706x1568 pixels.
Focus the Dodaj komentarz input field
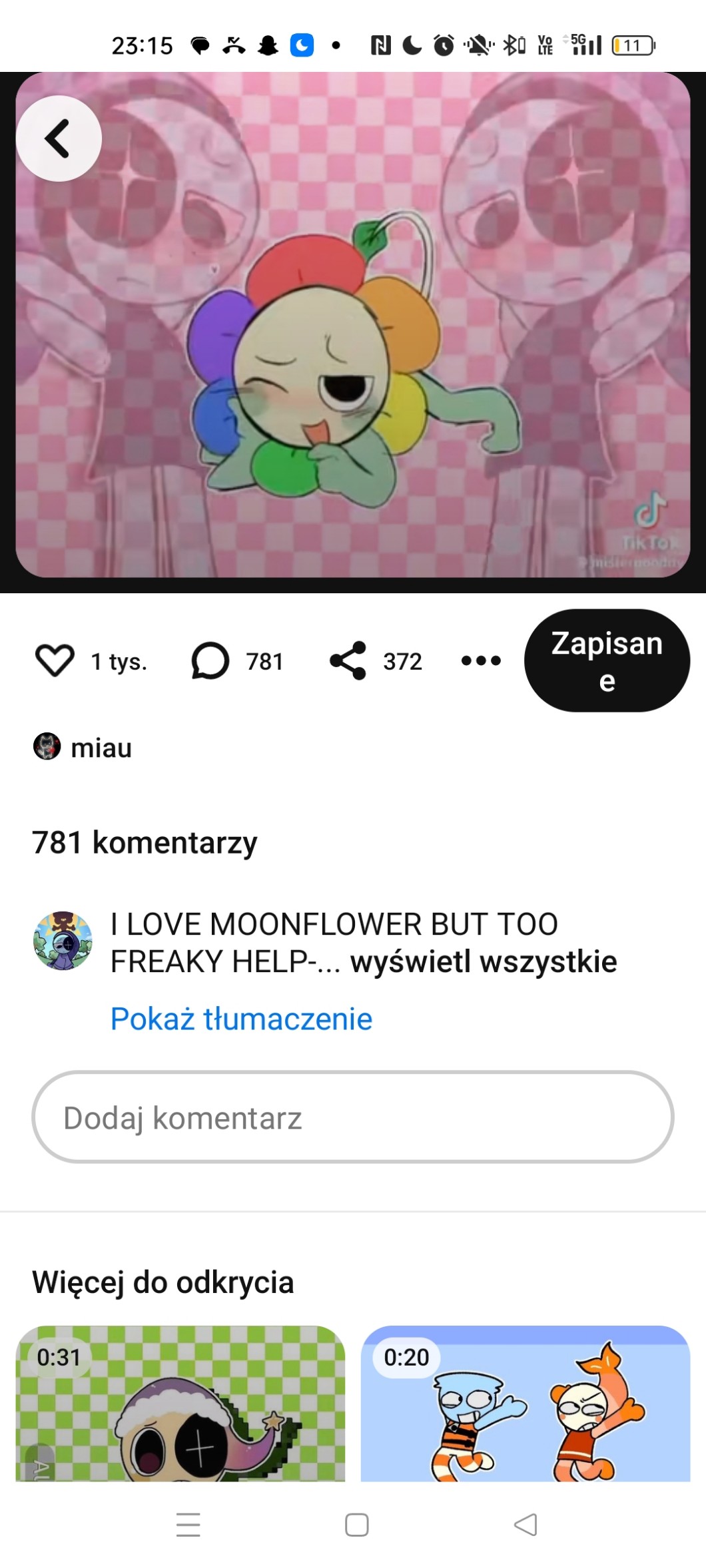(x=353, y=1117)
